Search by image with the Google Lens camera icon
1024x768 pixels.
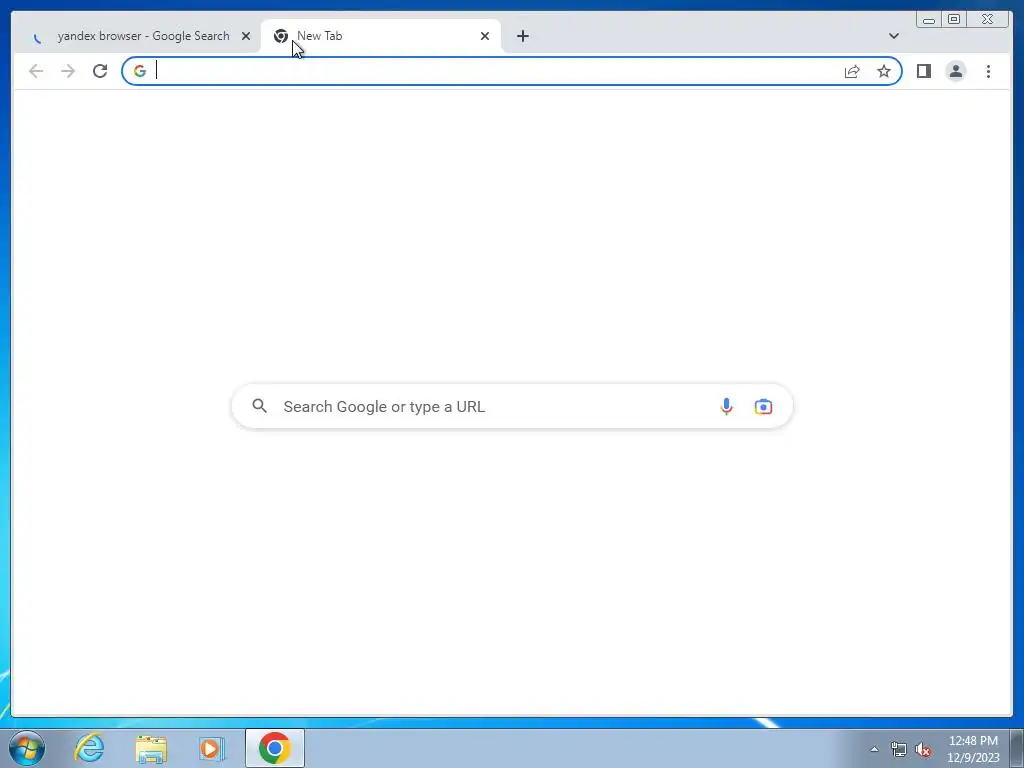coord(763,406)
